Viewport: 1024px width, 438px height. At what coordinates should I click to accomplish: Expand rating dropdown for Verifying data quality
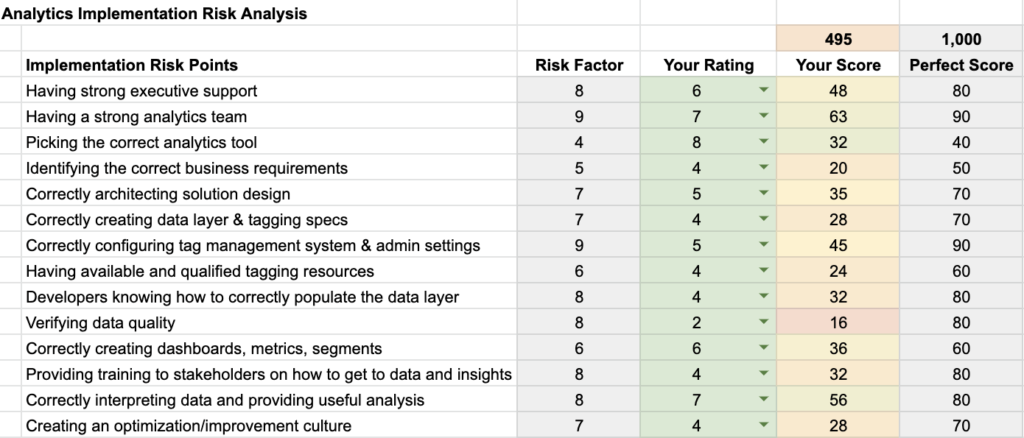point(763,322)
